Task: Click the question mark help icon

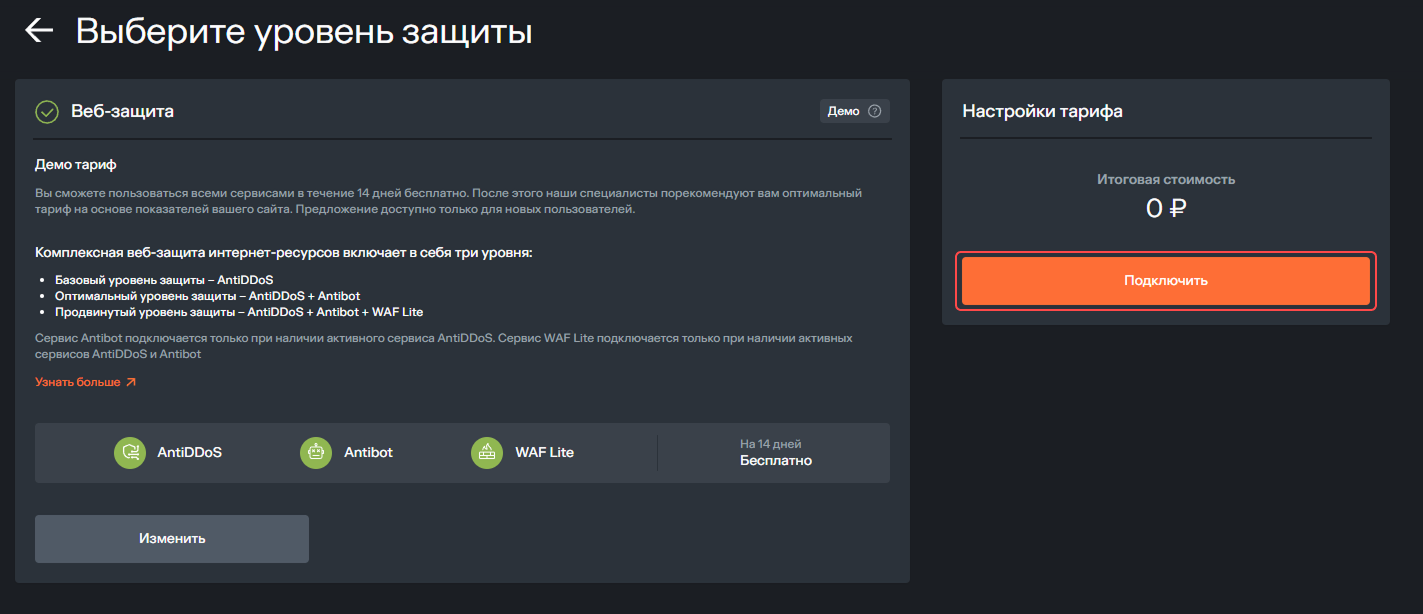Action: click(874, 111)
